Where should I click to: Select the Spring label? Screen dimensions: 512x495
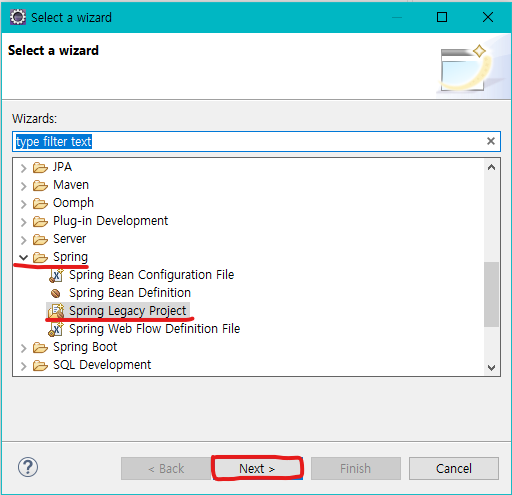(x=70, y=257)
